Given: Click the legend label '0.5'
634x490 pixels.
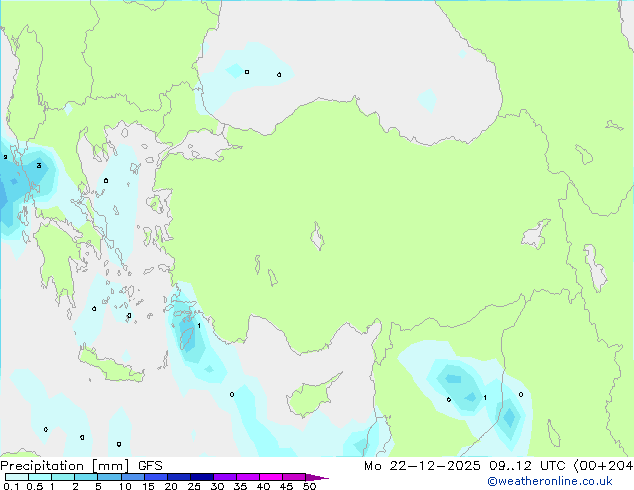Looking at the screenshot, I should pos(35,486).
